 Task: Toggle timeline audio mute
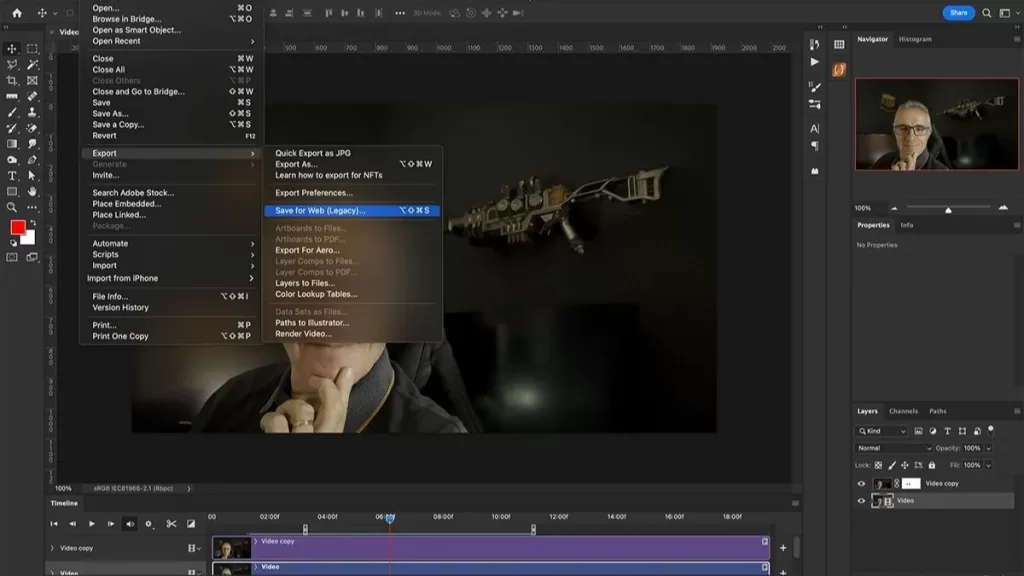(130, 524)
